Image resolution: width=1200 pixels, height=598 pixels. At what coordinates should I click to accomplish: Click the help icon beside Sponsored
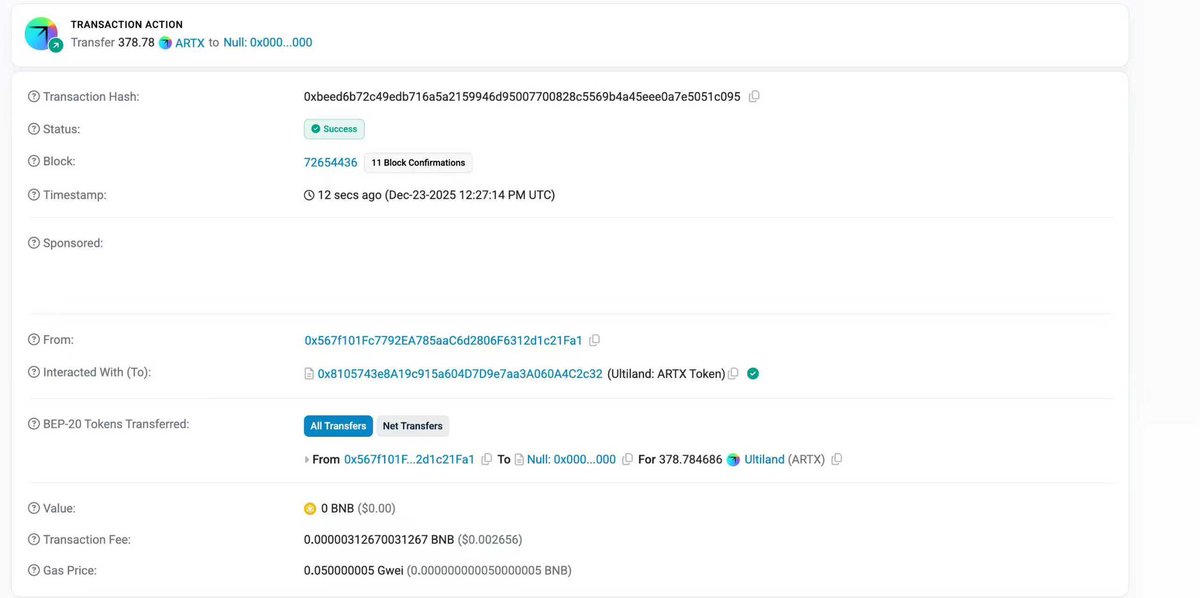click(34, 243)
